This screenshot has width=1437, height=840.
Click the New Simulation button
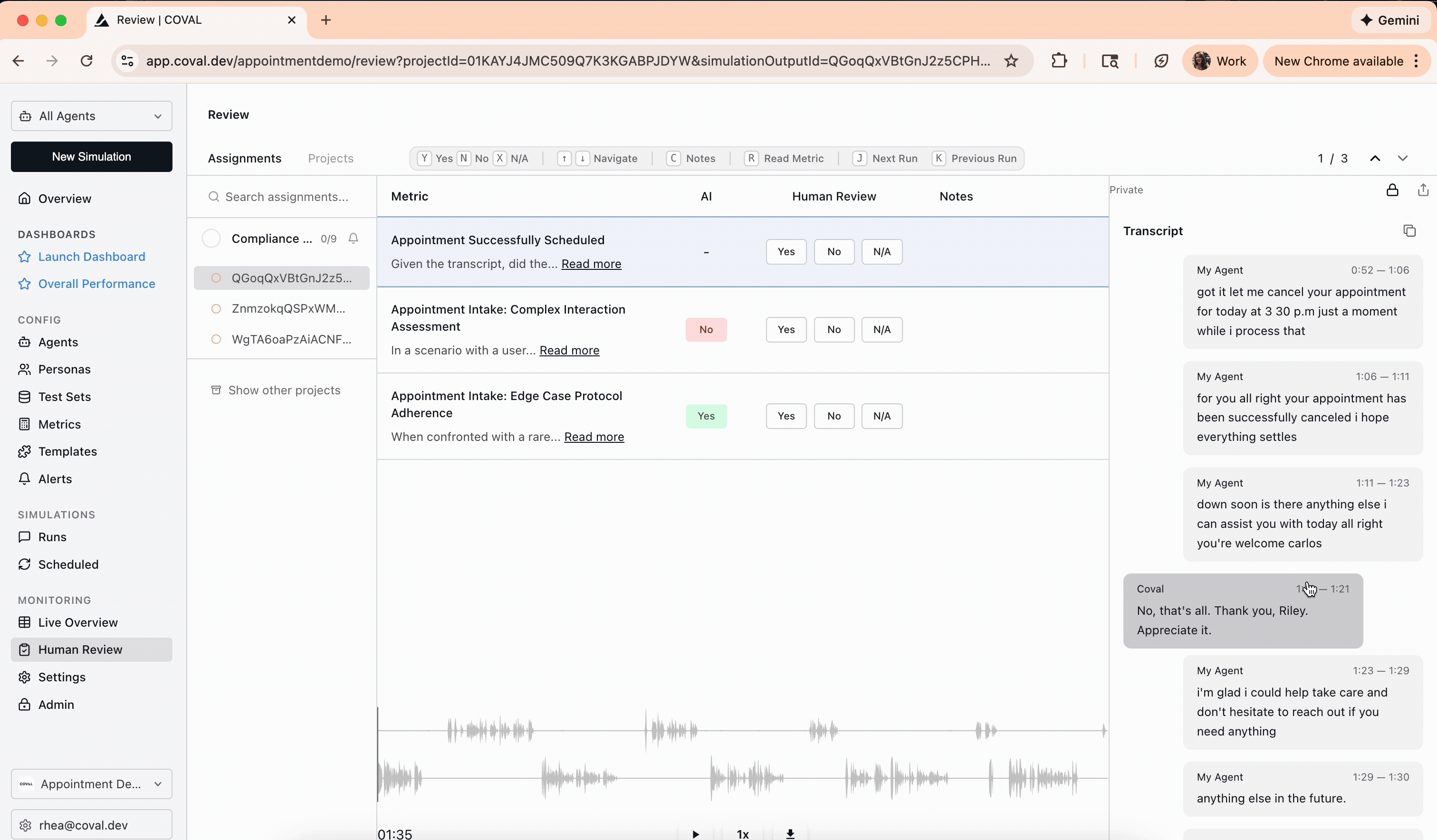[x=91, y=156]
